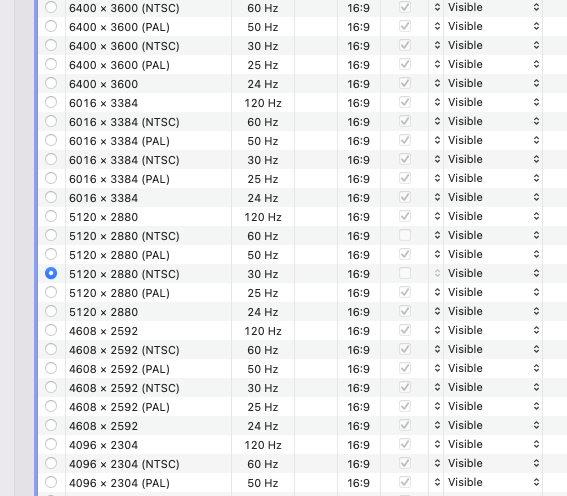This screenshot has height=496, width=567.
Task: Click the small up-down arrows beside 5120 × 2880 (PAL) 50 Hz checkbox
Action: click(x=438, y=254)
